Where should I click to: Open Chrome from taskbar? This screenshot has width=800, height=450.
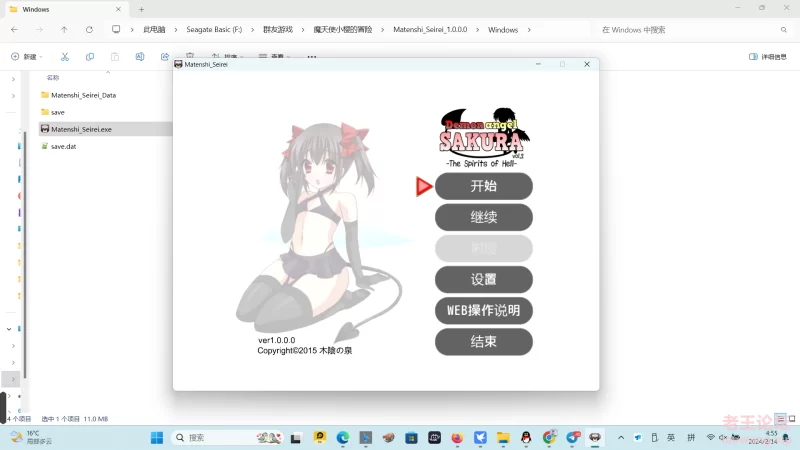point(549,438)
